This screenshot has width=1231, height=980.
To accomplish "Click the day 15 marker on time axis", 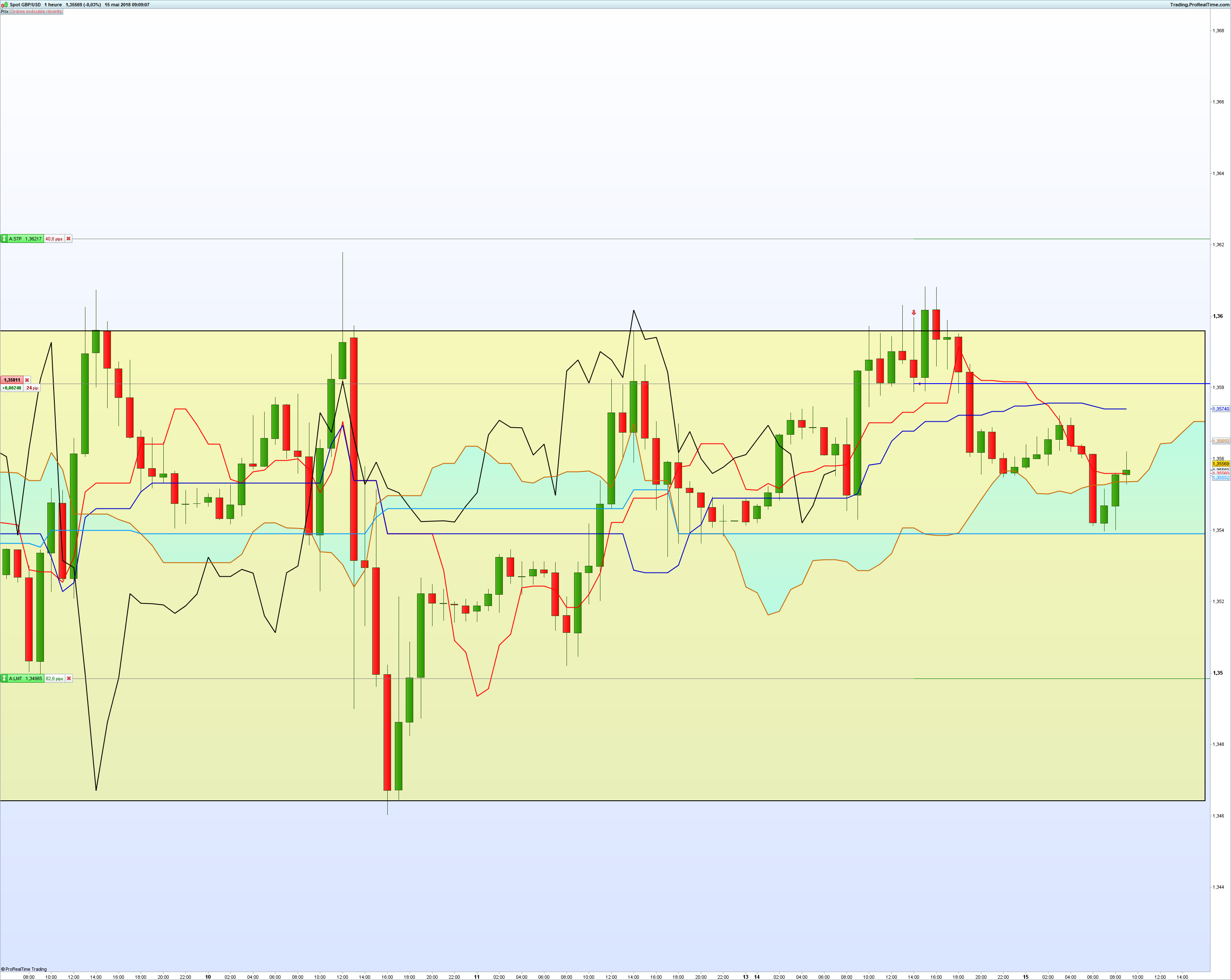I will click(1025, 977).
